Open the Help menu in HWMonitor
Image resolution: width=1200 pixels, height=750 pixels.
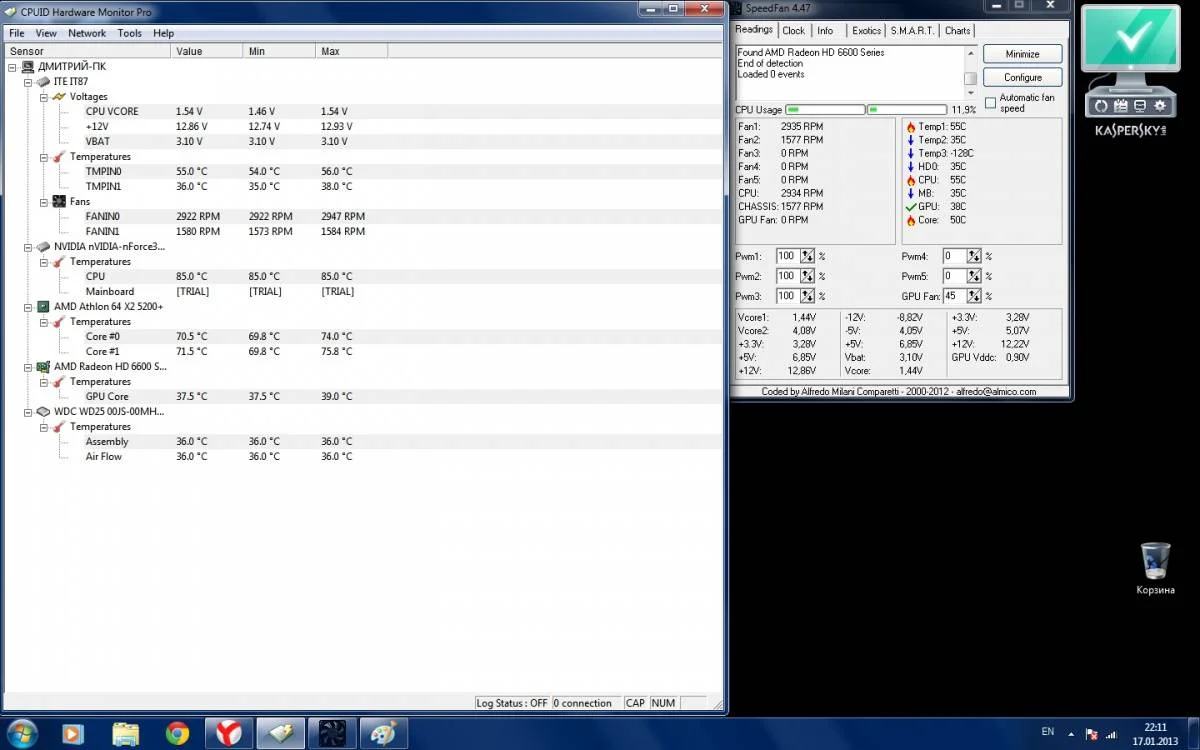coord(163,33)
